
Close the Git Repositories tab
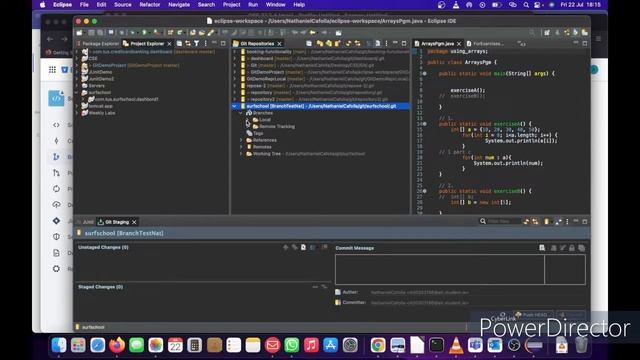[x=280, y=44]
